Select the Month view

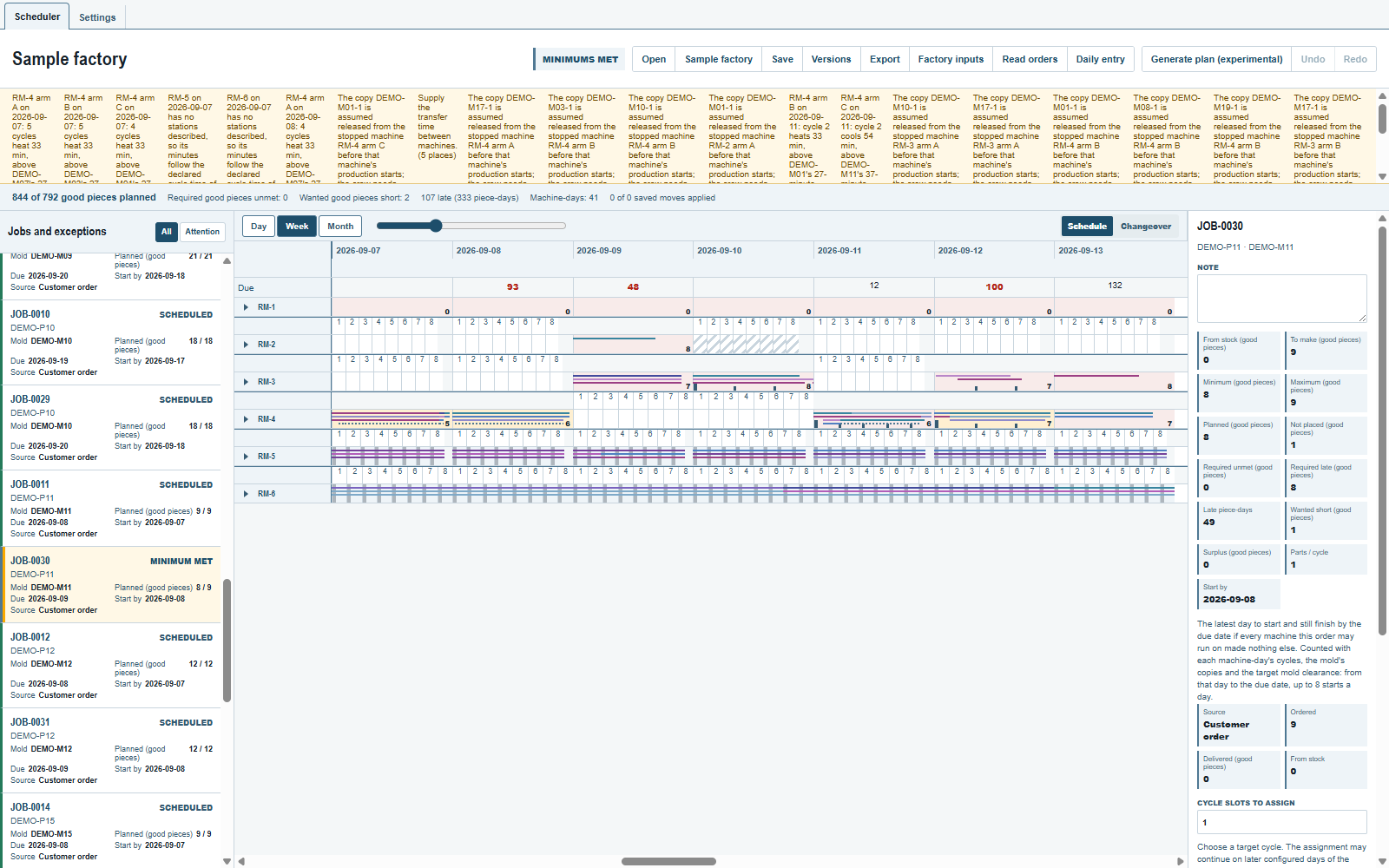tap(340, 227)
